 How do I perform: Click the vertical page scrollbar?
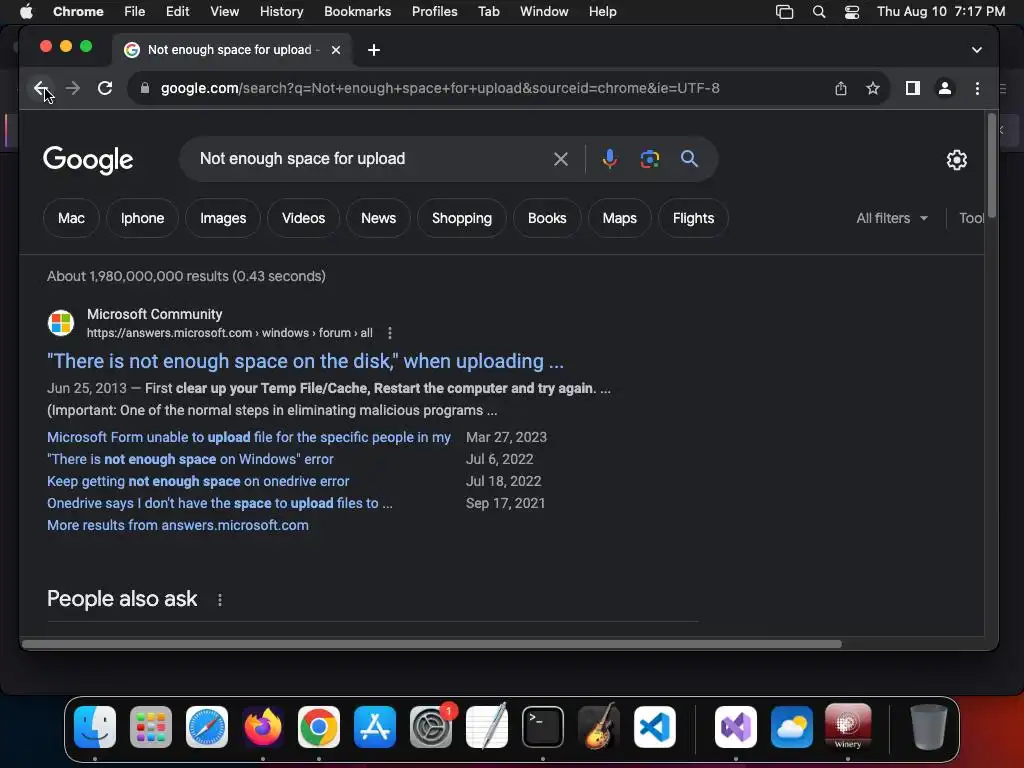pyautogui.click(x=991, y=166)
